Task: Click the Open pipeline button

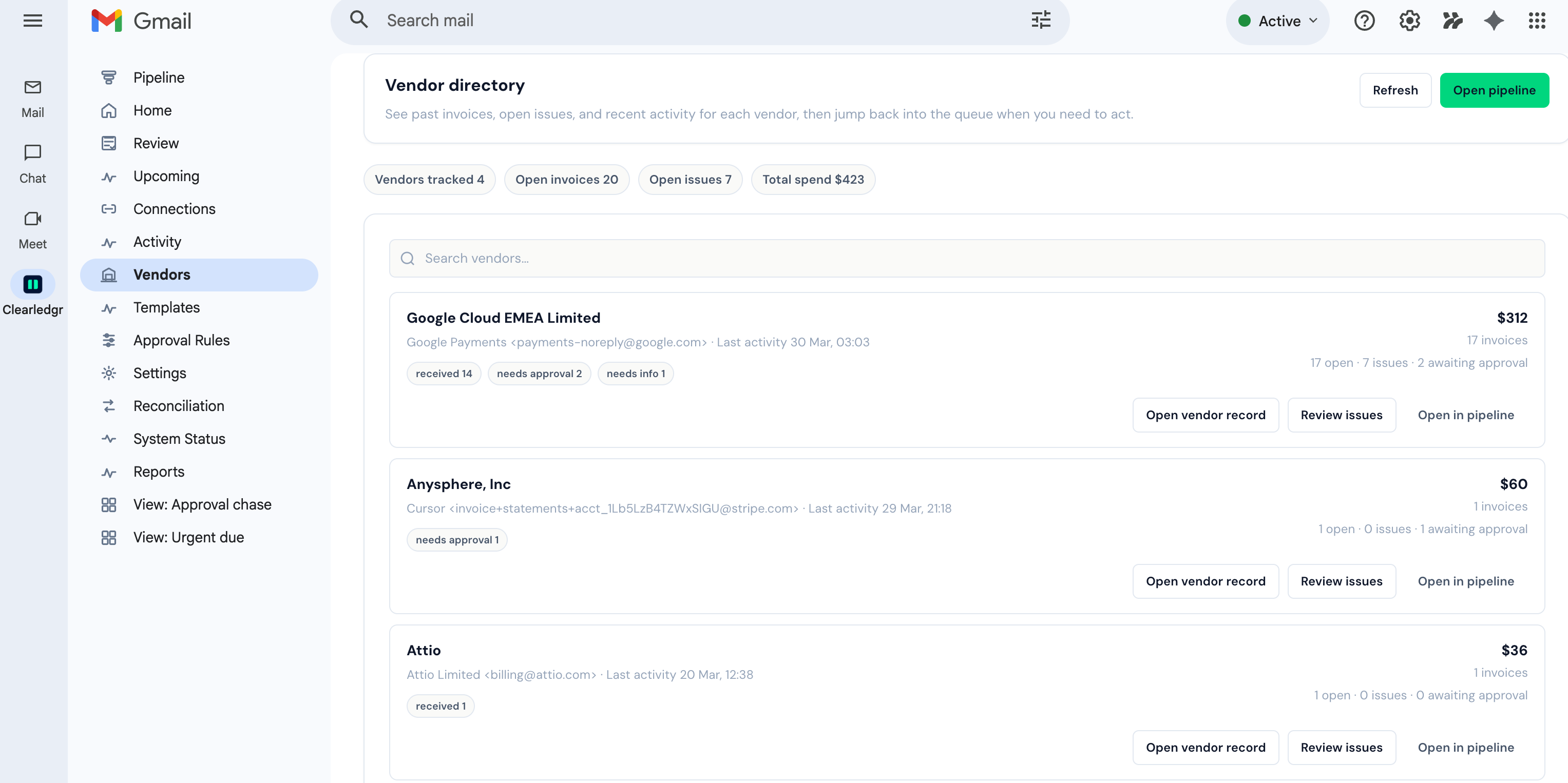Action: (1495, 90)
